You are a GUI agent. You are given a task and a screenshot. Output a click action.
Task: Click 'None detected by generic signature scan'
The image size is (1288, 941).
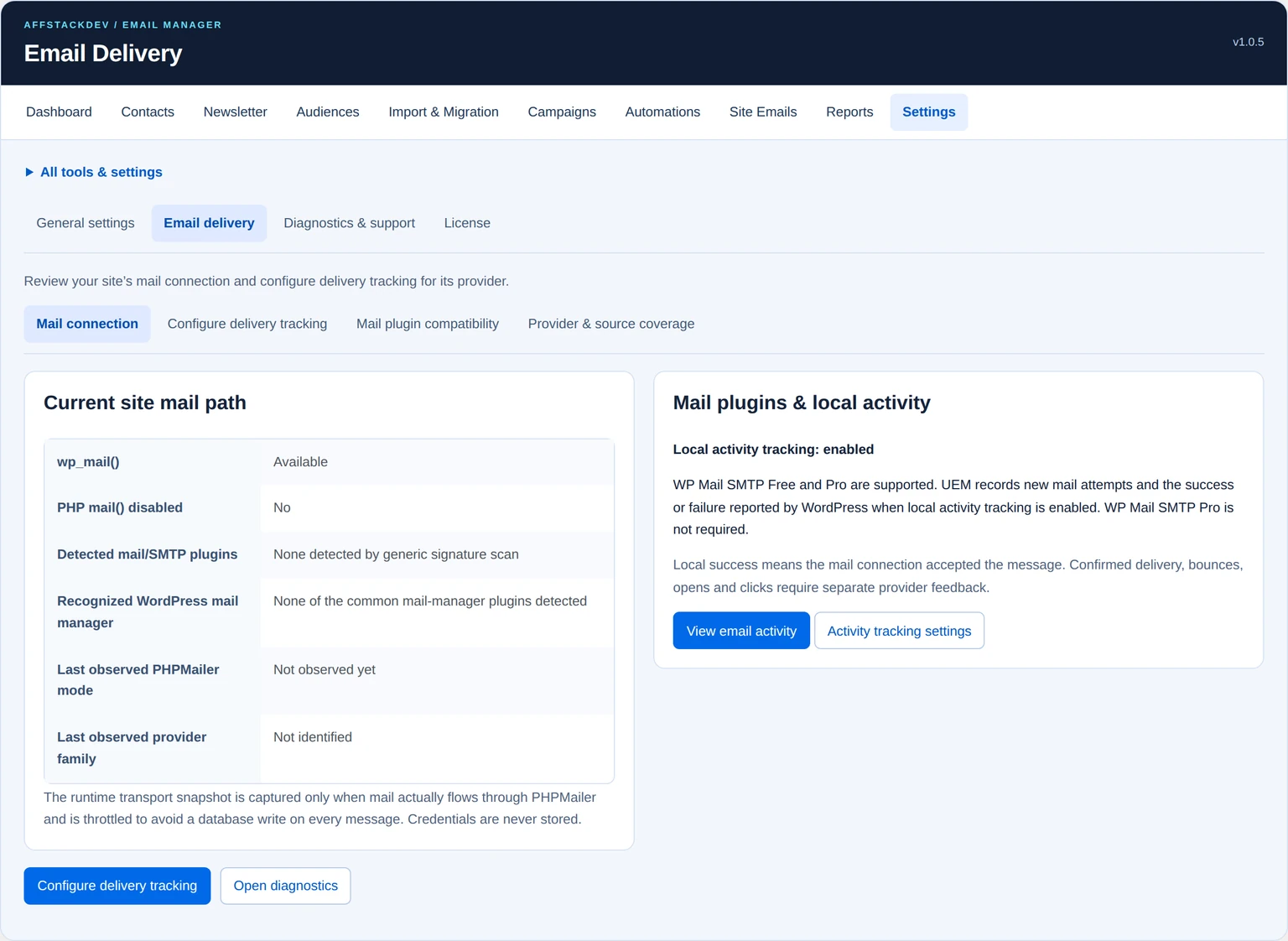pyautogui.click(x=396, y=554)
